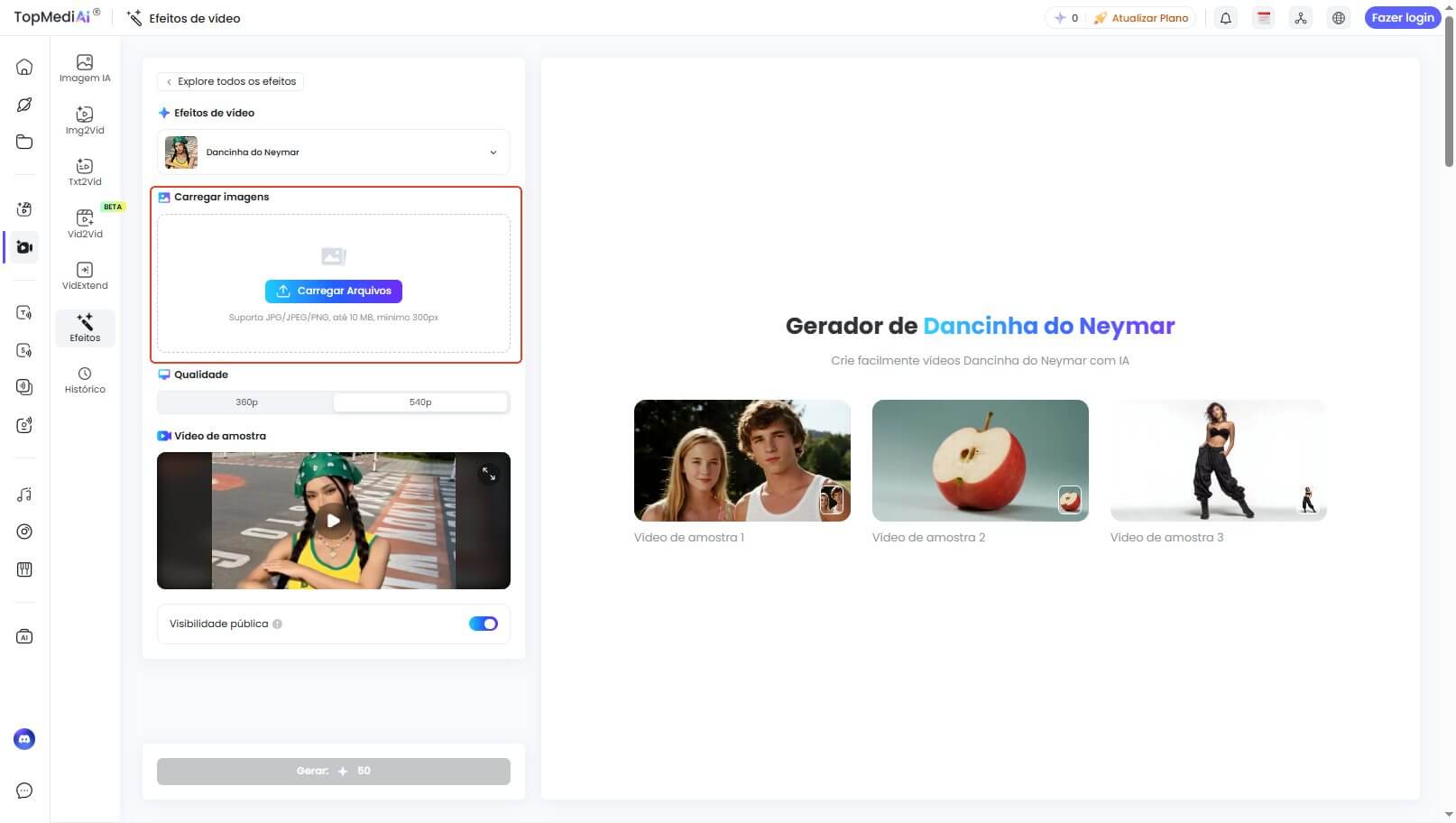Disable the Visibilidade pública toggle
The width and height of the screenshot is (1456, 823).
[x=483, y=624]
